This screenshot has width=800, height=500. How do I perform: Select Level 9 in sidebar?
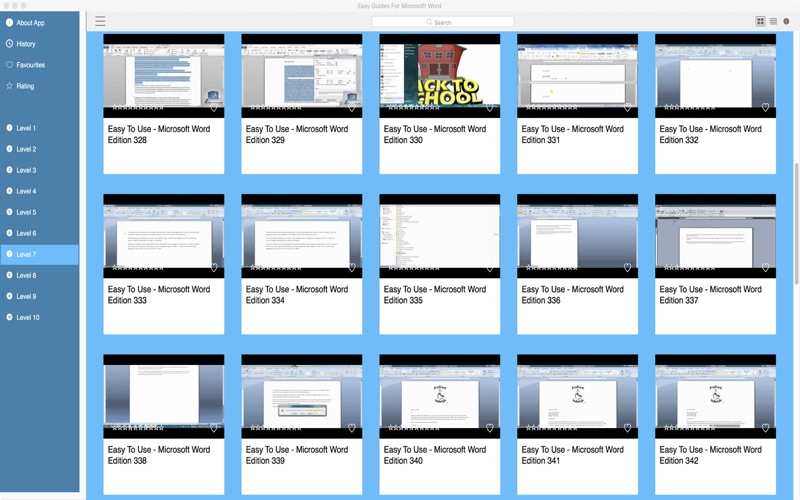tap(40, 296)
